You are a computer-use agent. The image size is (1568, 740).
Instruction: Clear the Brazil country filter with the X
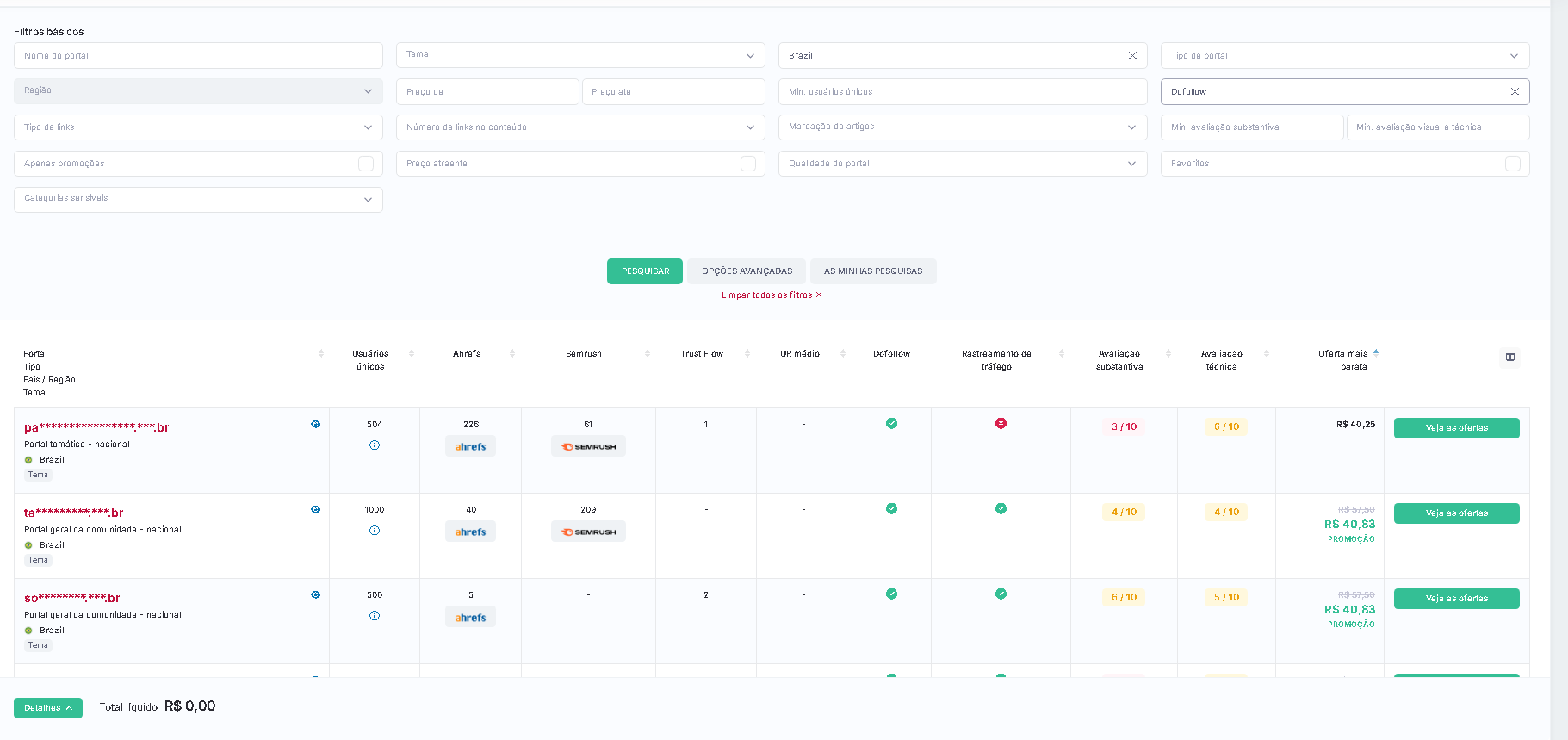point(1132,55)
